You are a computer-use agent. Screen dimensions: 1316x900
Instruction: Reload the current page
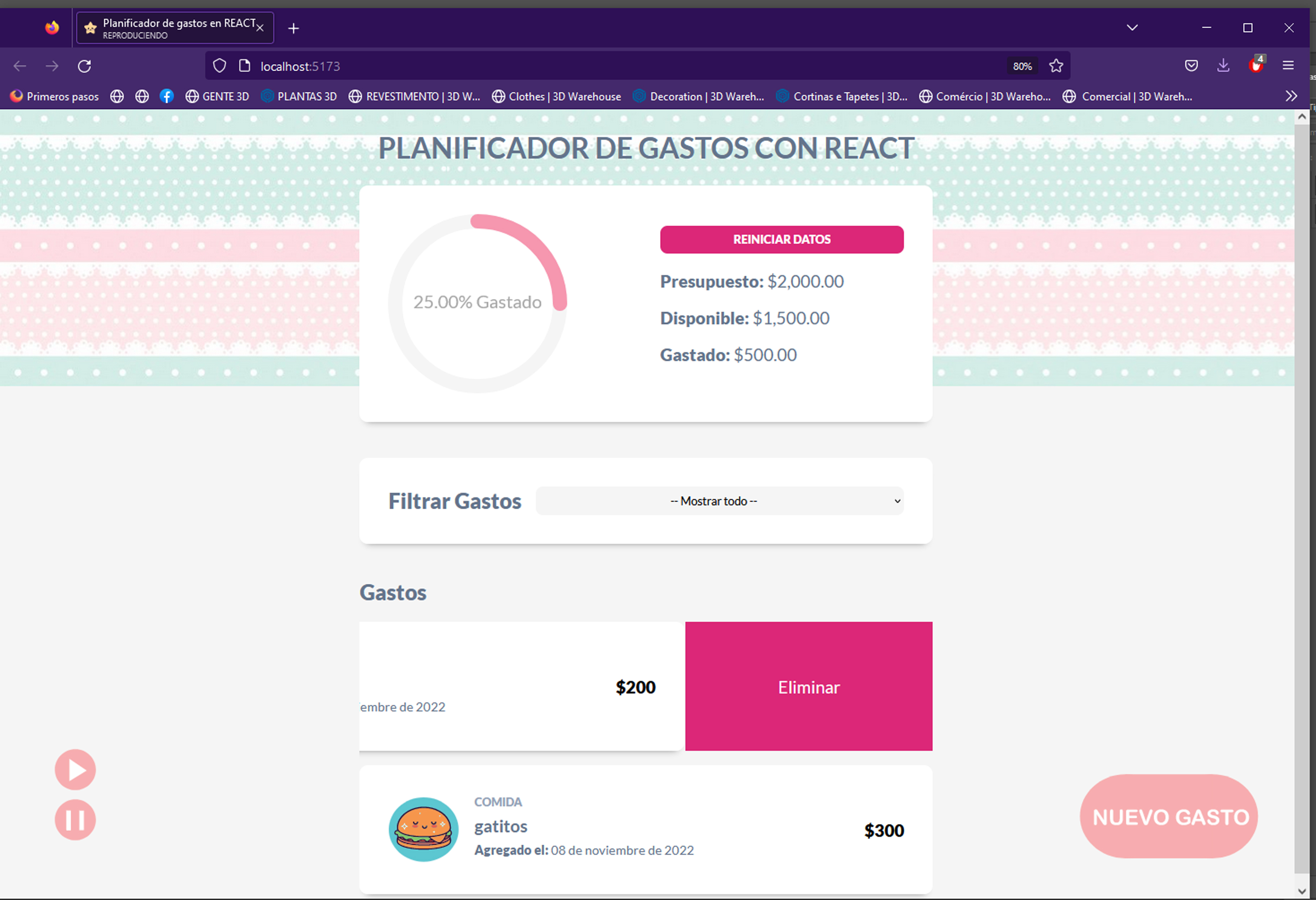pyautogui.click(x=84, y=66)
